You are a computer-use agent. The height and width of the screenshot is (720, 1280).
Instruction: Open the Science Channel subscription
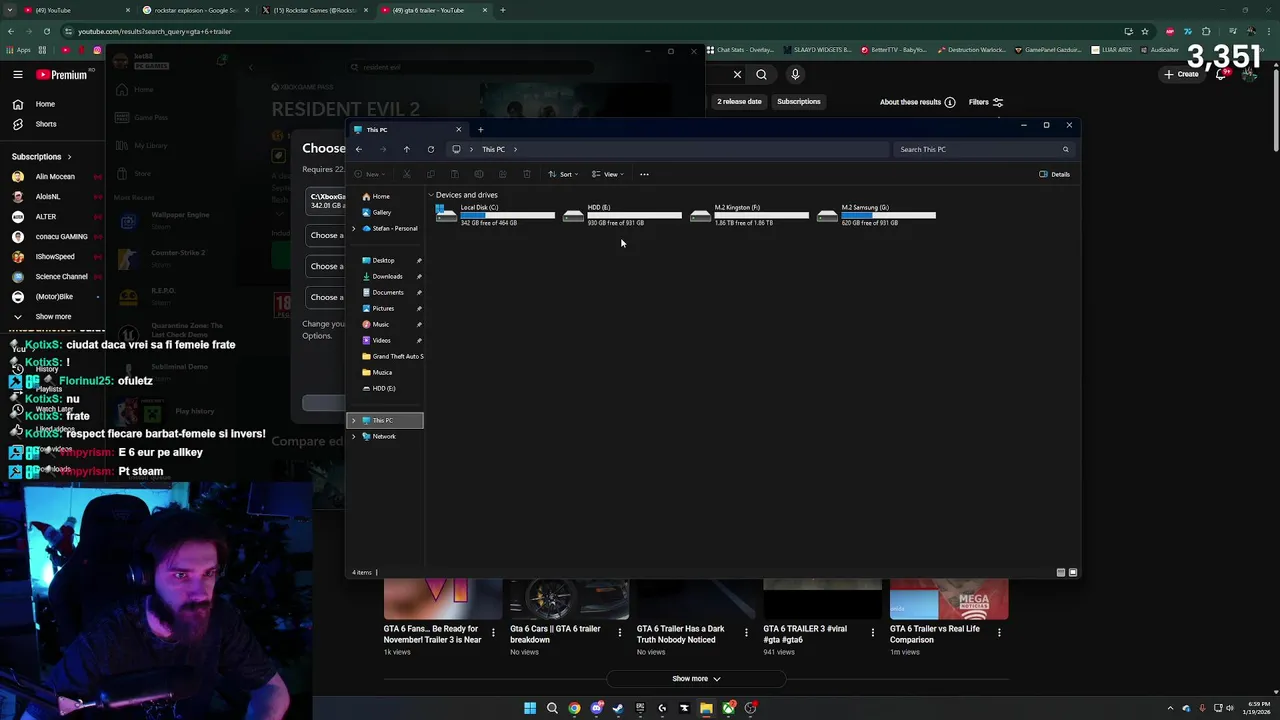point(55,276)
